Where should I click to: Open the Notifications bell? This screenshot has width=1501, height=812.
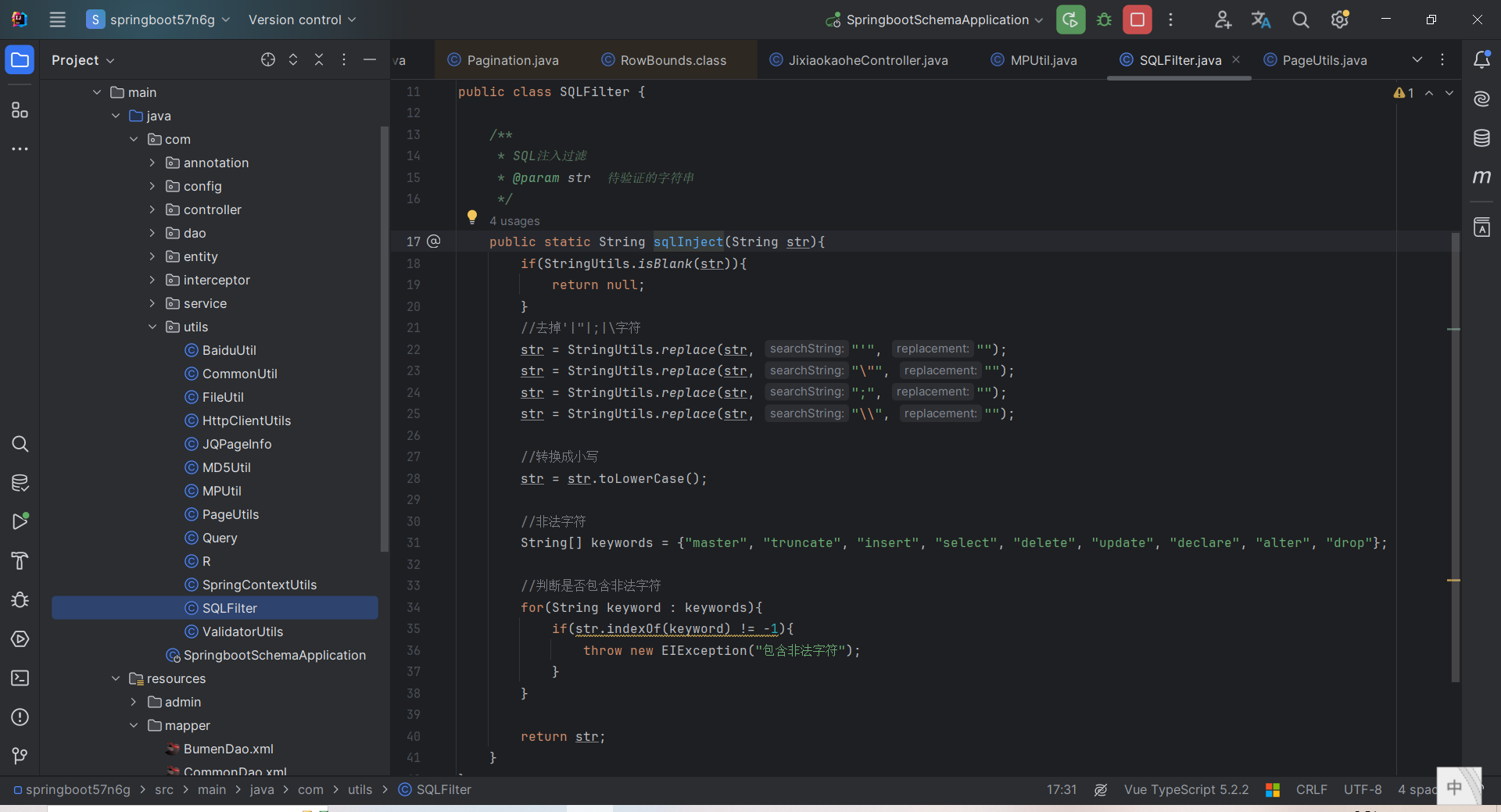[1481, 59]
